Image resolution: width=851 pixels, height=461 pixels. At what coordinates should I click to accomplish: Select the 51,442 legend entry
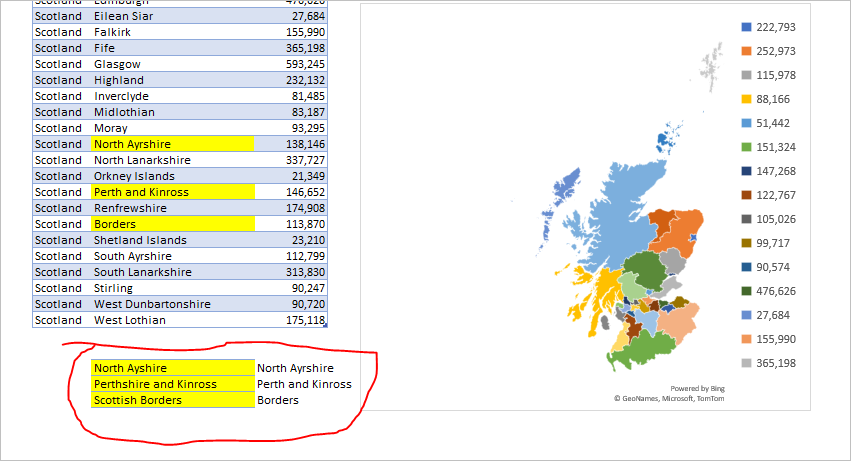click(x=766, y=123)
